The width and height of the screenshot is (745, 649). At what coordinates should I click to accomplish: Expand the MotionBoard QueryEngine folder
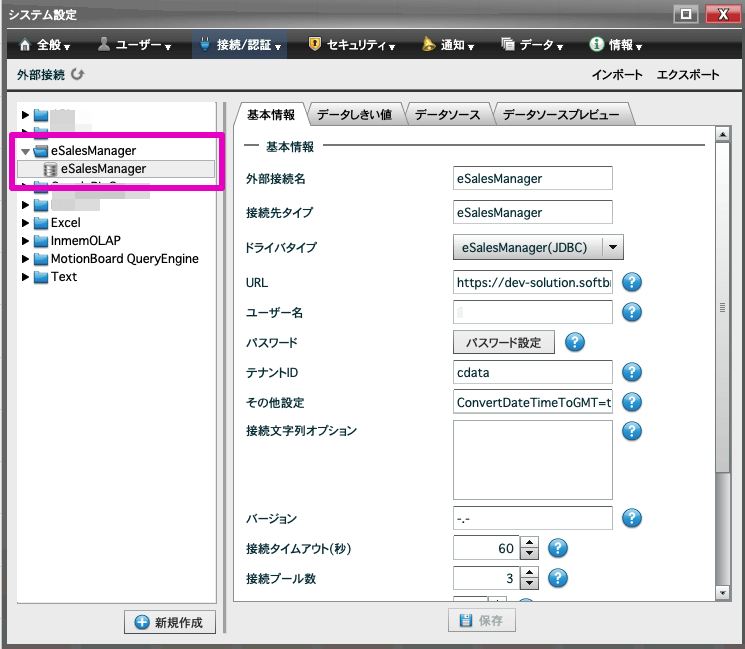click(25, 259)
